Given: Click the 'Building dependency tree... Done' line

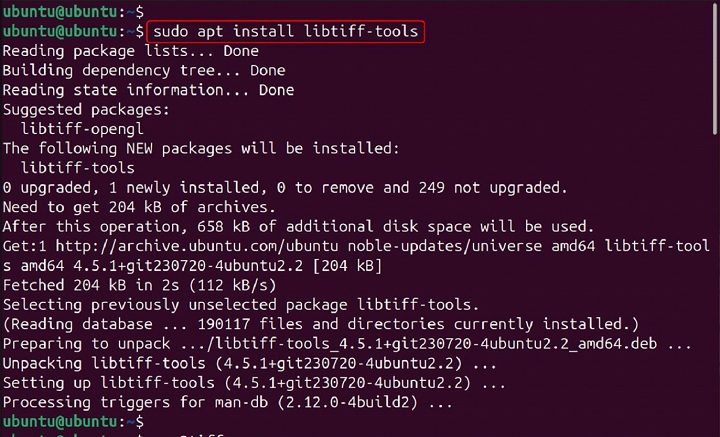Looking at the screenshot, I should click(x=144, y=70).
